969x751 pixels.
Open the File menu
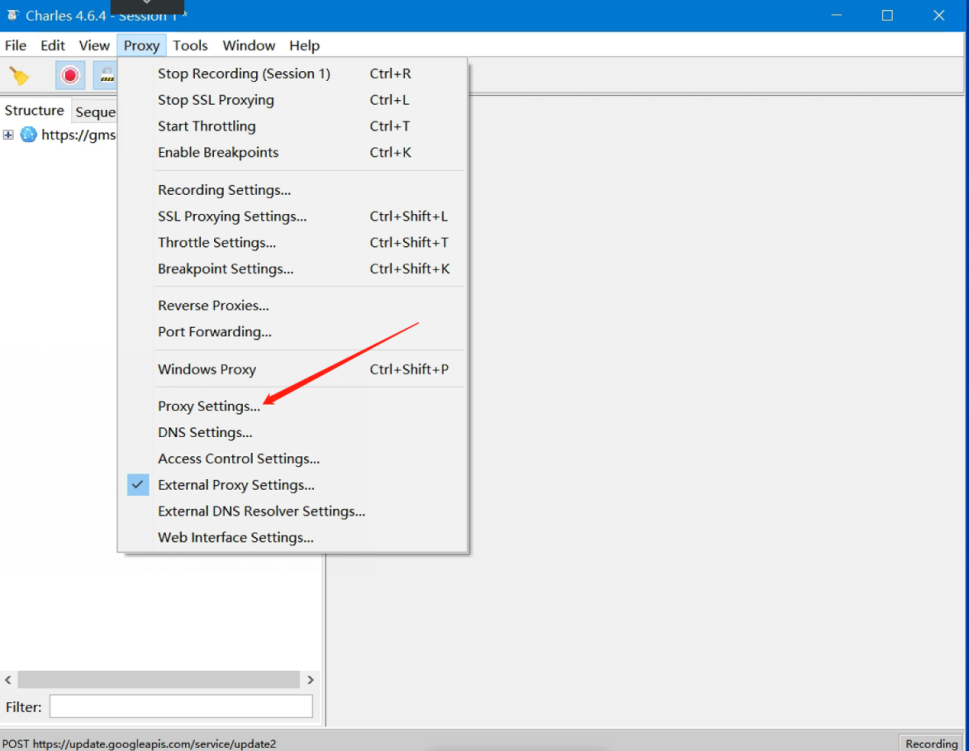[x=15, y=46]
